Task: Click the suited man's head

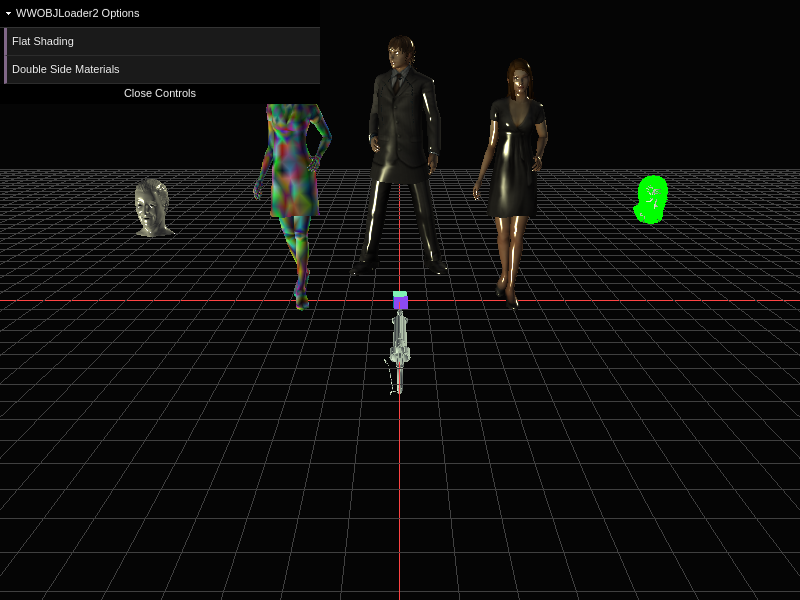Action: 401,53
